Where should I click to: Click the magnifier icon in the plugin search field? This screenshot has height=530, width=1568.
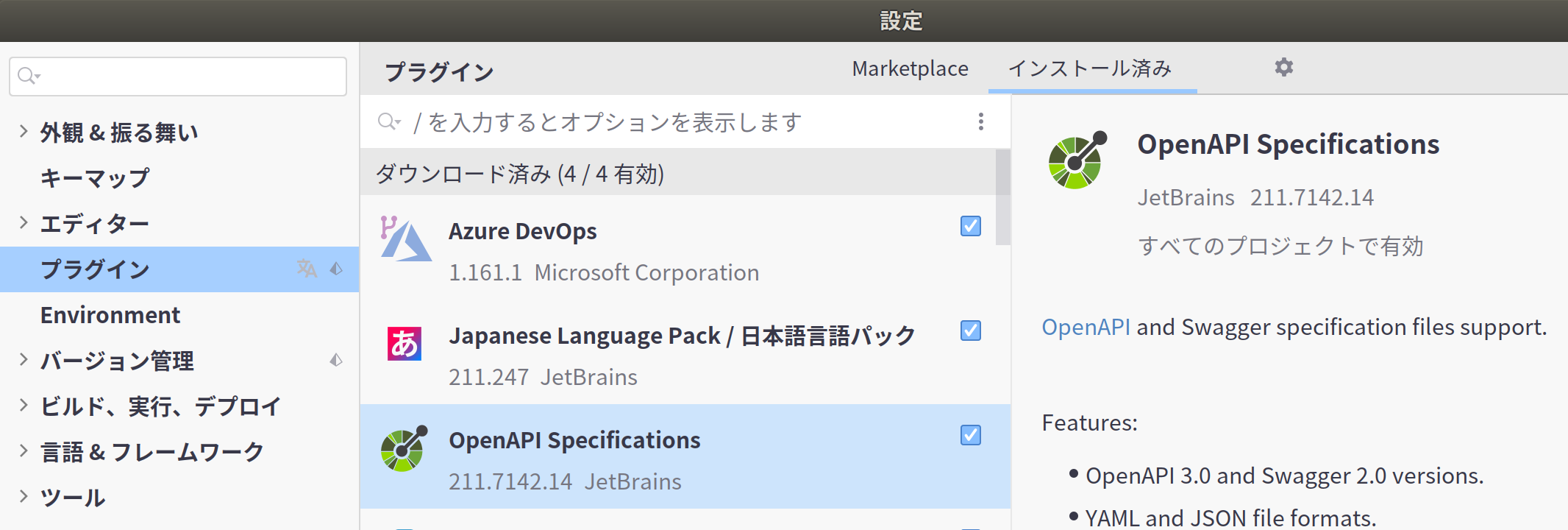[388, 121]
